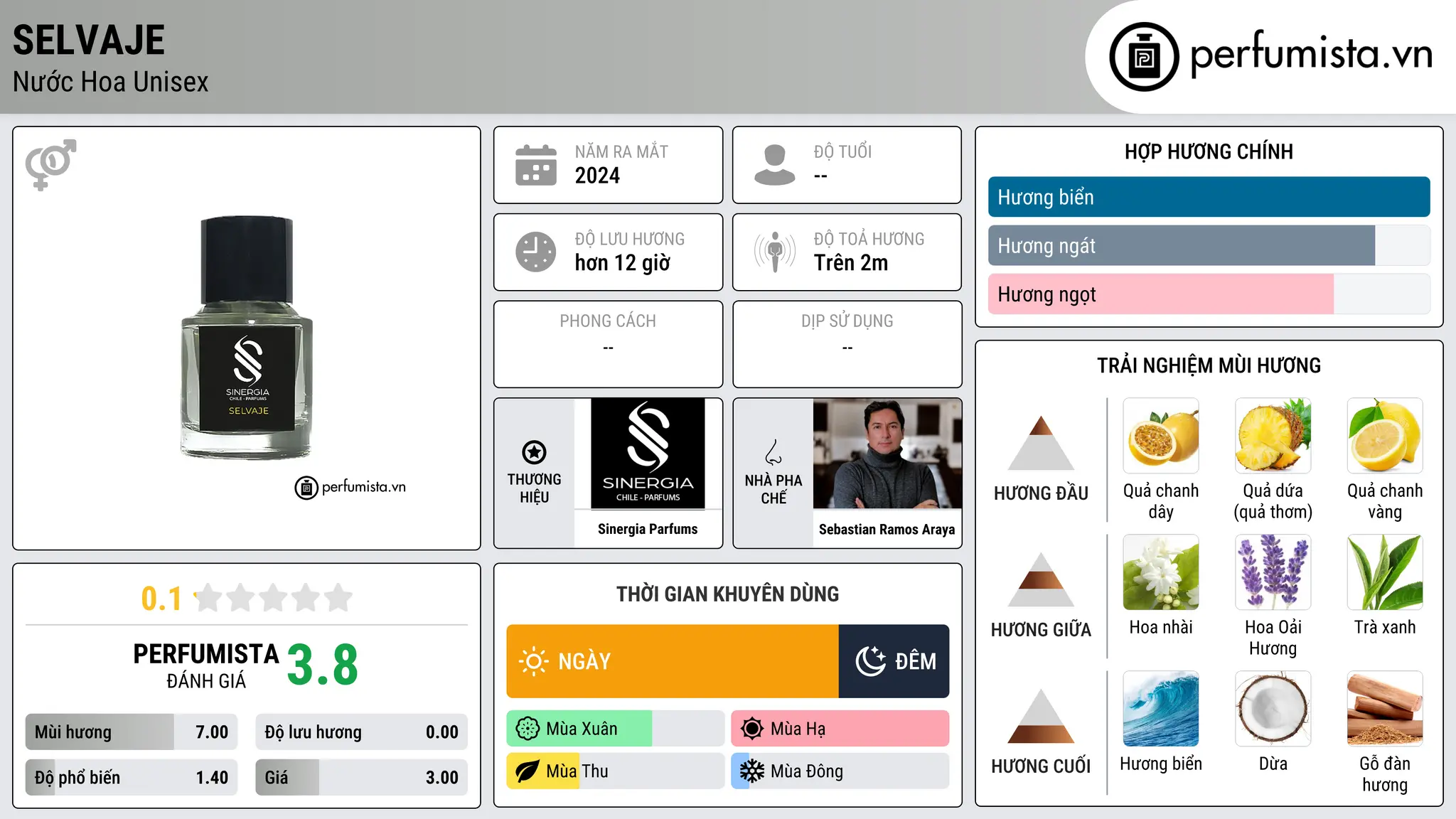The width and height of the screenshot is (1456, 819).
Task: Click the Thời gian khuyên dùng heading
Action: pyautogui.click(x=727, y=594)
